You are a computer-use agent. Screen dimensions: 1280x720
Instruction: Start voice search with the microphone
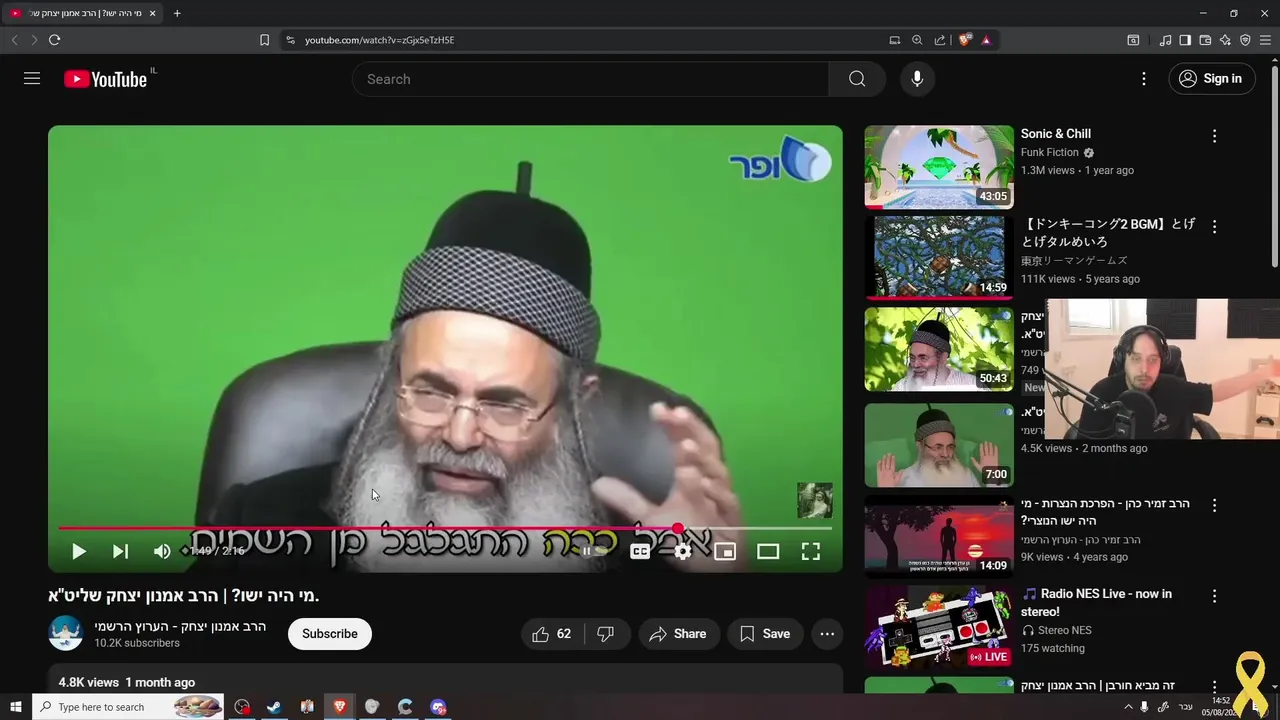[917, 79]
